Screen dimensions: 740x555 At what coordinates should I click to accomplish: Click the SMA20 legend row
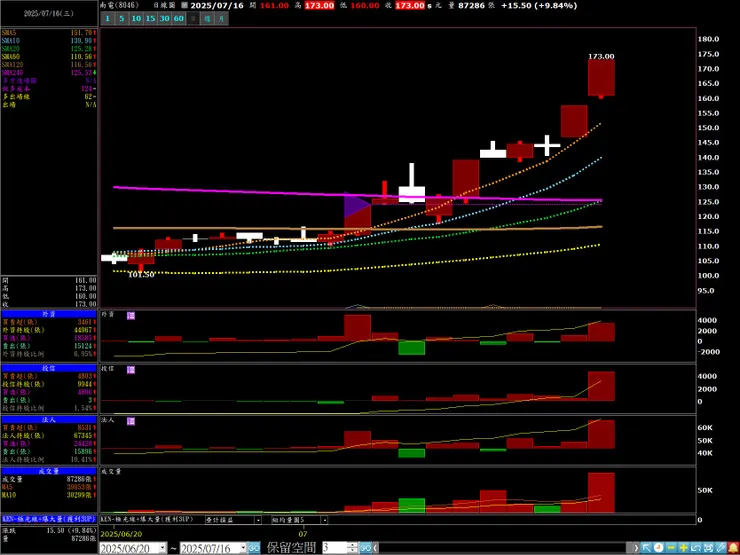(x=49, y=49)
